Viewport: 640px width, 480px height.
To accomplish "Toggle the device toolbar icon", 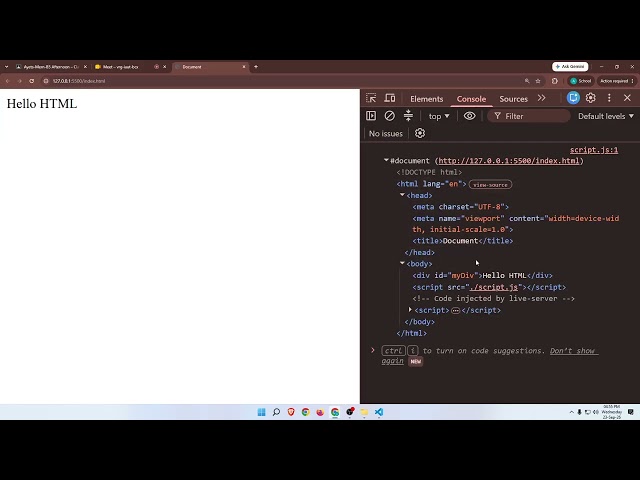I will tap(390, 98).
